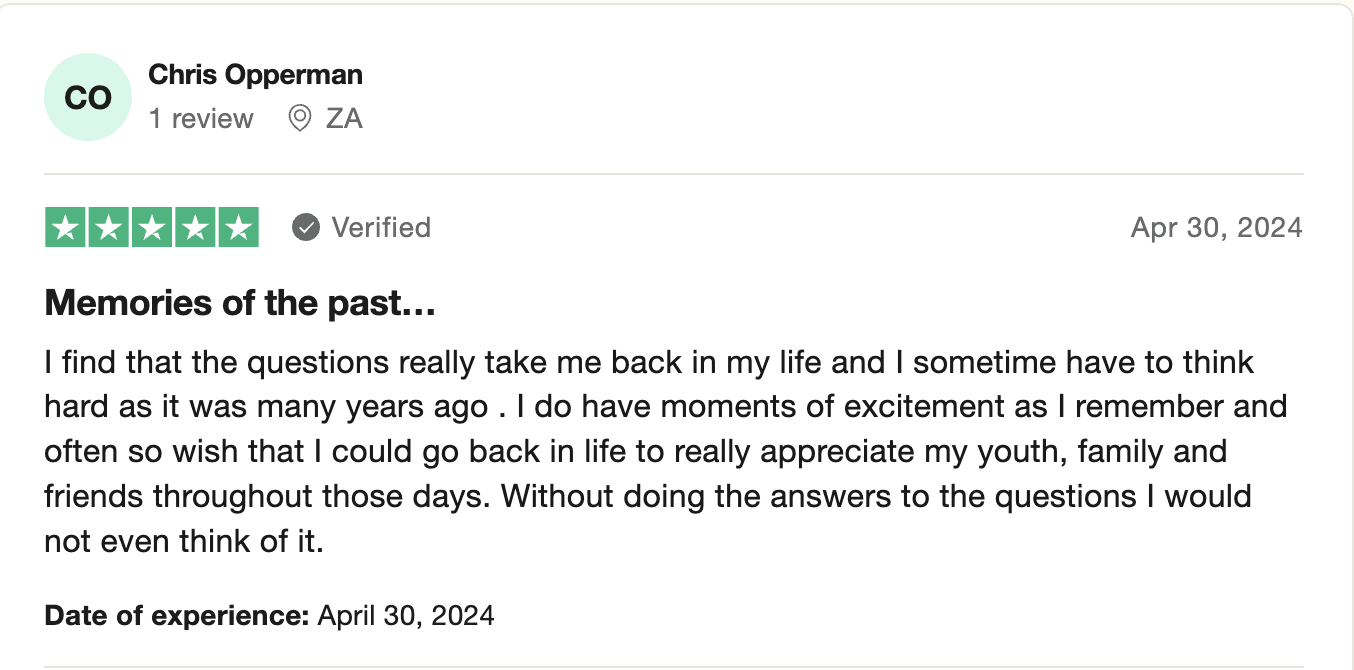Click the Apr 30, 2024 review date
This screenshot has height=670, width=1354.
pos(1216,228)
